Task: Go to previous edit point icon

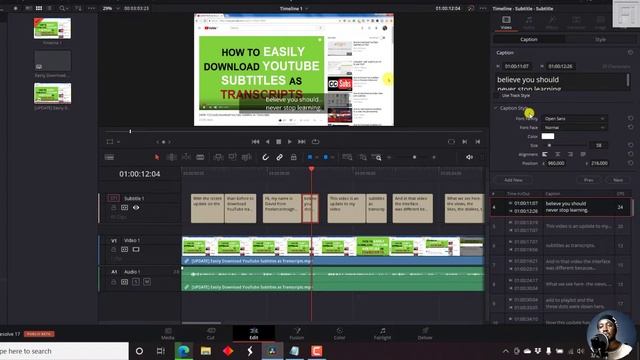Action: pyautogui.click(x=477, y=142)
